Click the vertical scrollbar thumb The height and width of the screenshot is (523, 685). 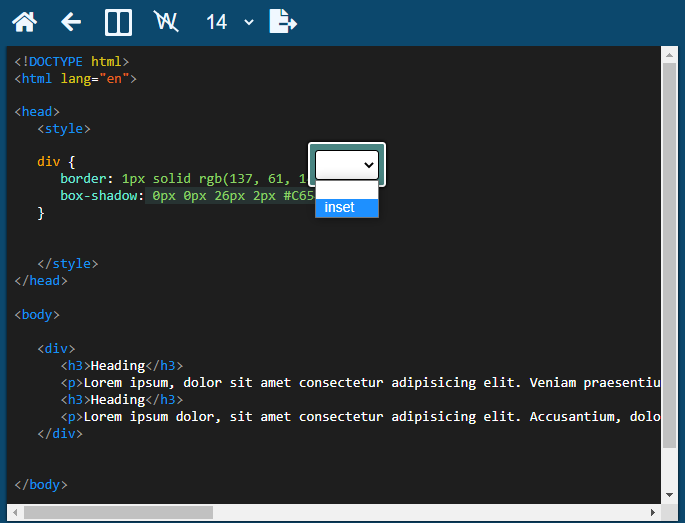[x=669, y=256]
